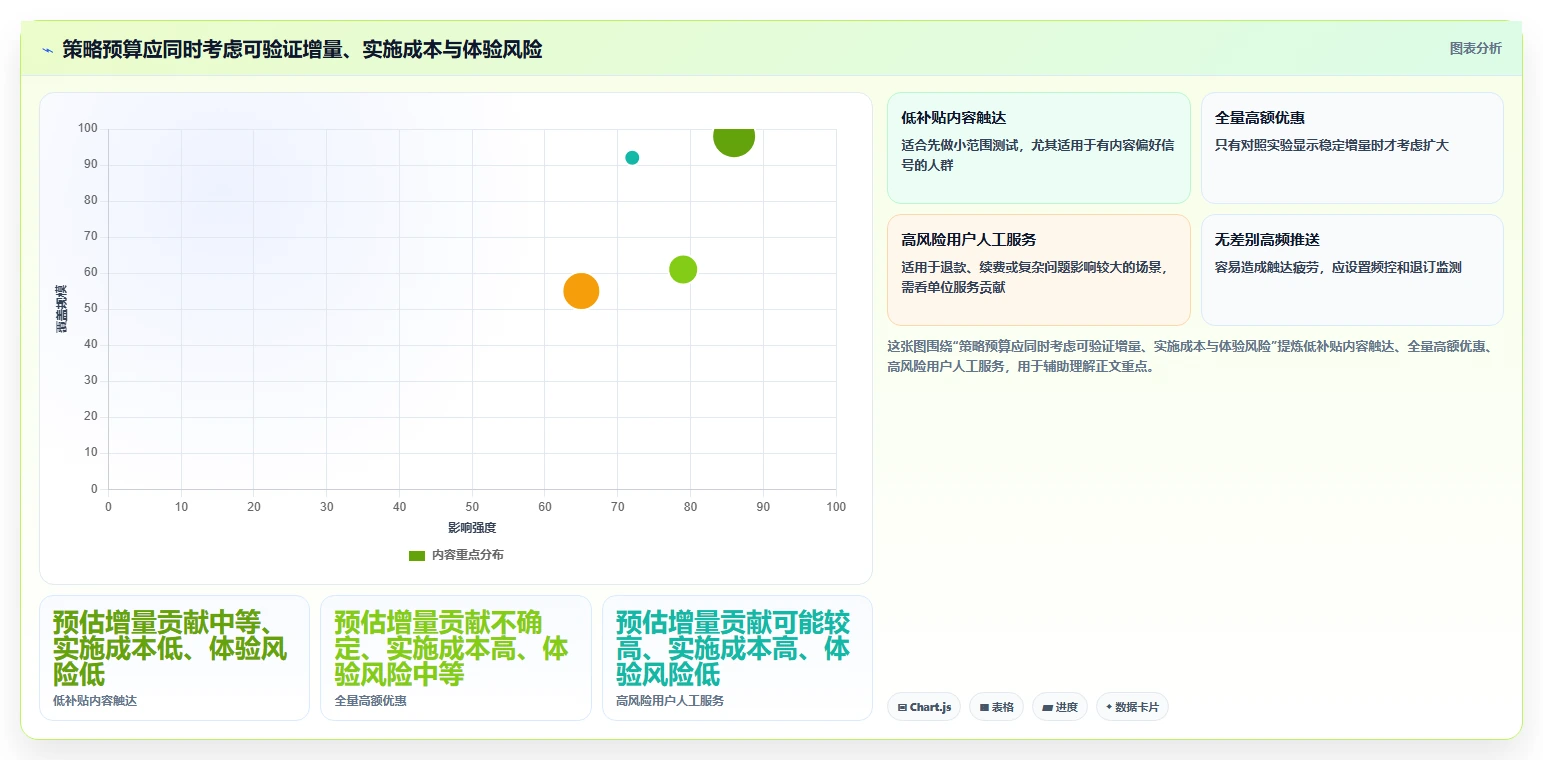
Task: Click the 图表分析 label in the header
Action: tap(1475, 48)
